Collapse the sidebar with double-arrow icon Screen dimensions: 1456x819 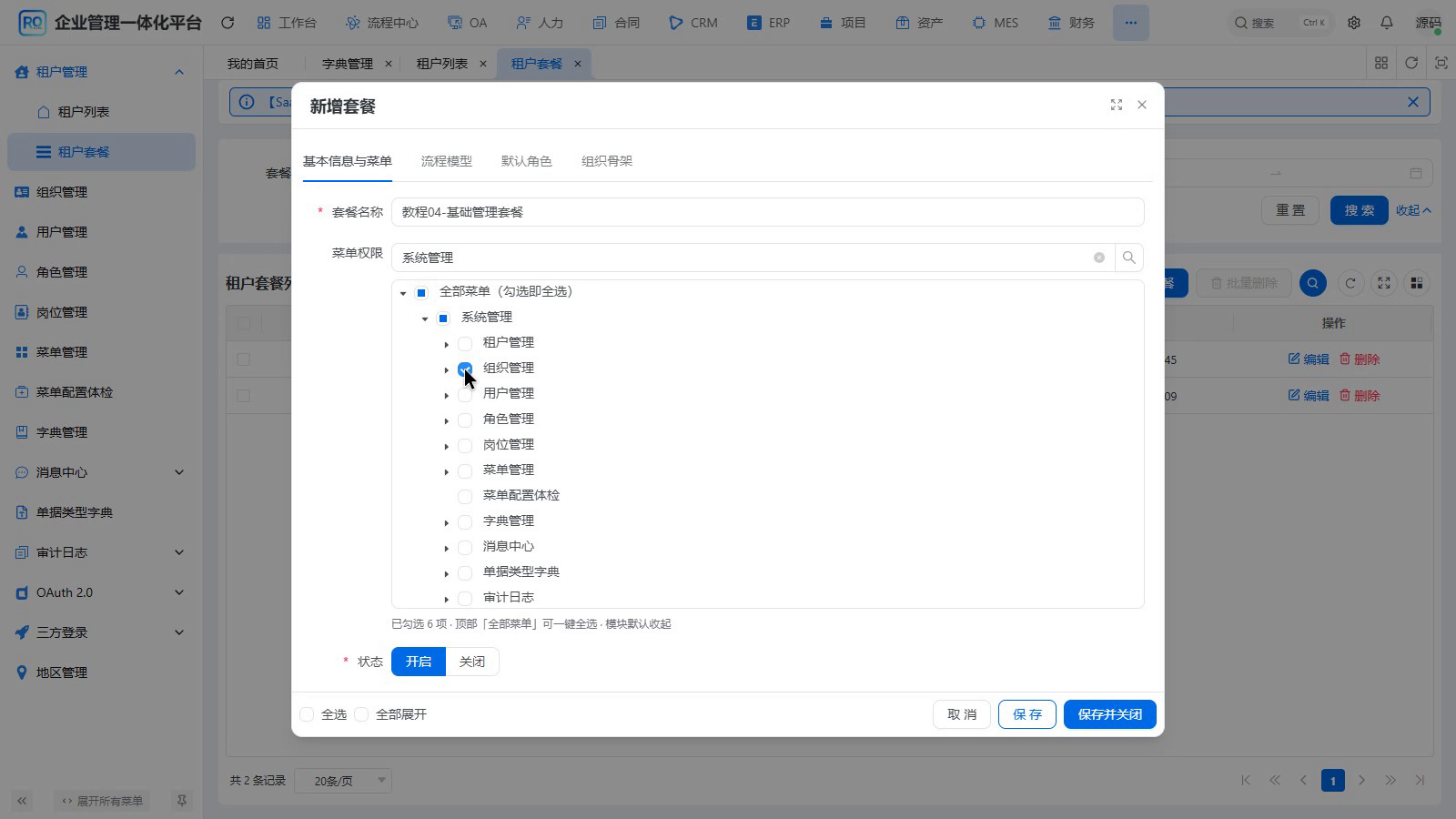pyautogui.click(x=22, y=801)
